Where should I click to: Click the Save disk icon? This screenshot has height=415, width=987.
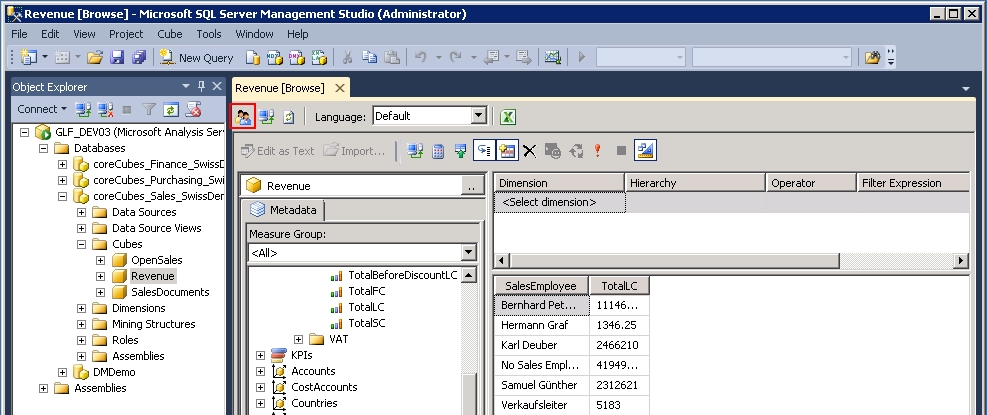point(117,57)
